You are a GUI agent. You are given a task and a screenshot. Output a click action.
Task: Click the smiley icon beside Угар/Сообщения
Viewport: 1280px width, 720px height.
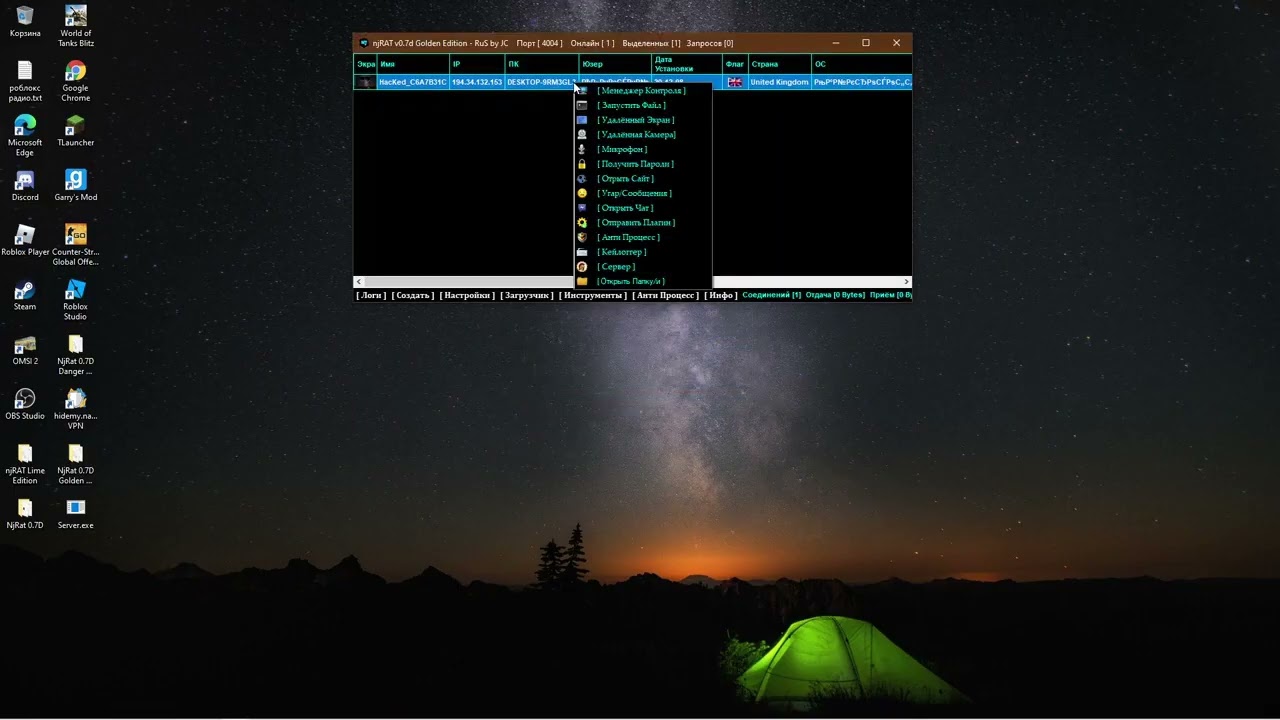click(582, 193)
